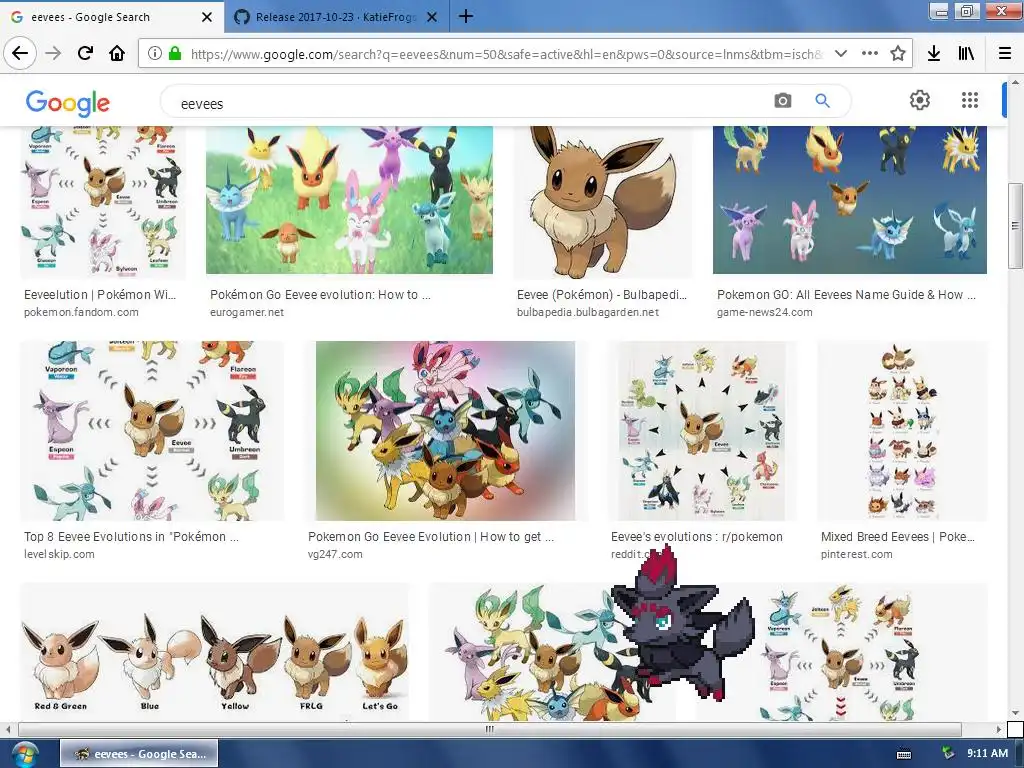Open the Google apps grid
The height and width of the screenshot is (768, 1024).
(970, 100)
